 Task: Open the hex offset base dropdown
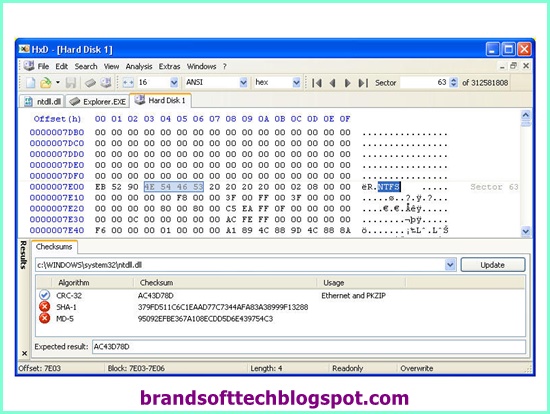tap(296, 82)
